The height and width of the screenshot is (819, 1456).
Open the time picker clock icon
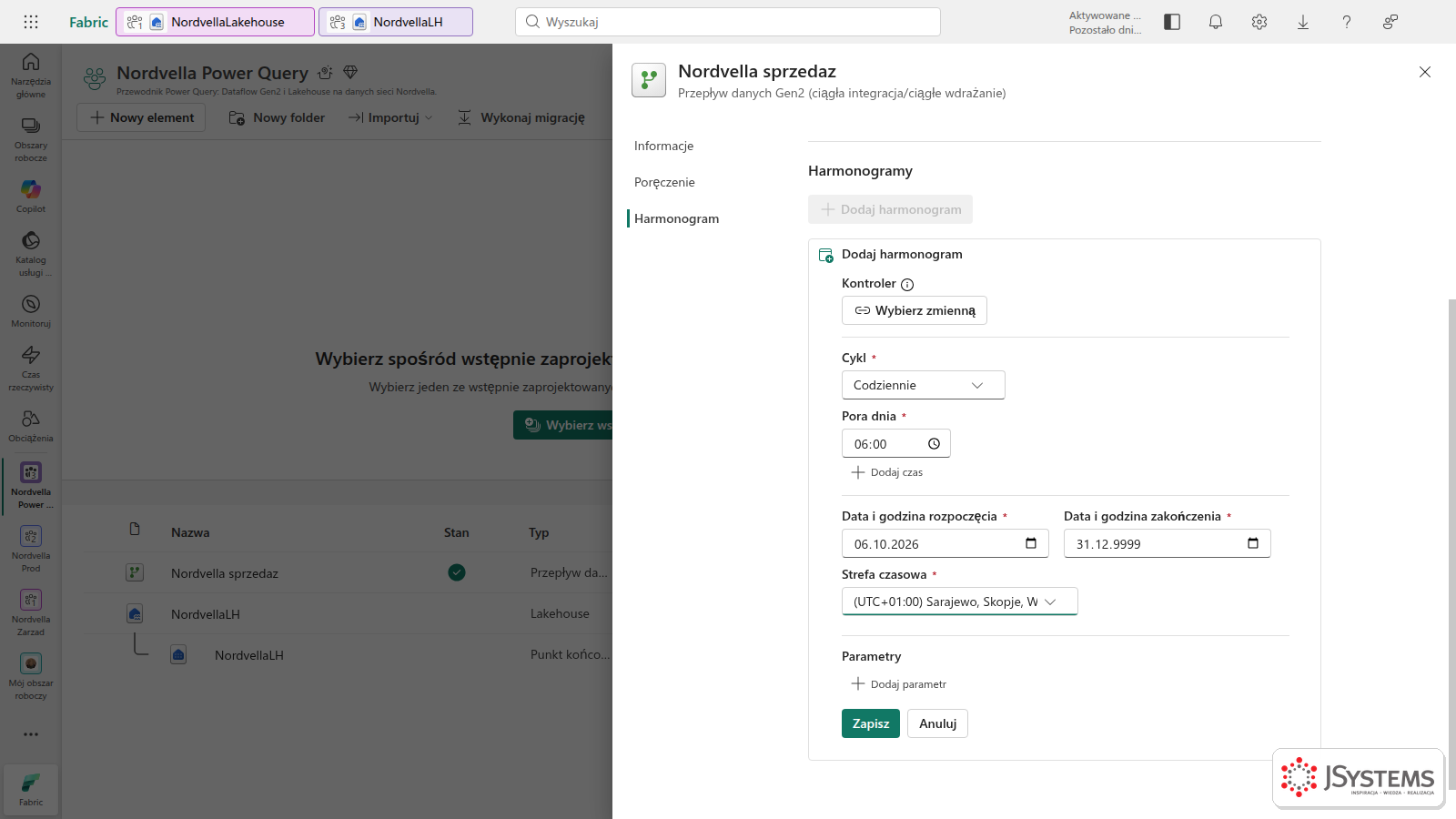click(x=934, y=444)
